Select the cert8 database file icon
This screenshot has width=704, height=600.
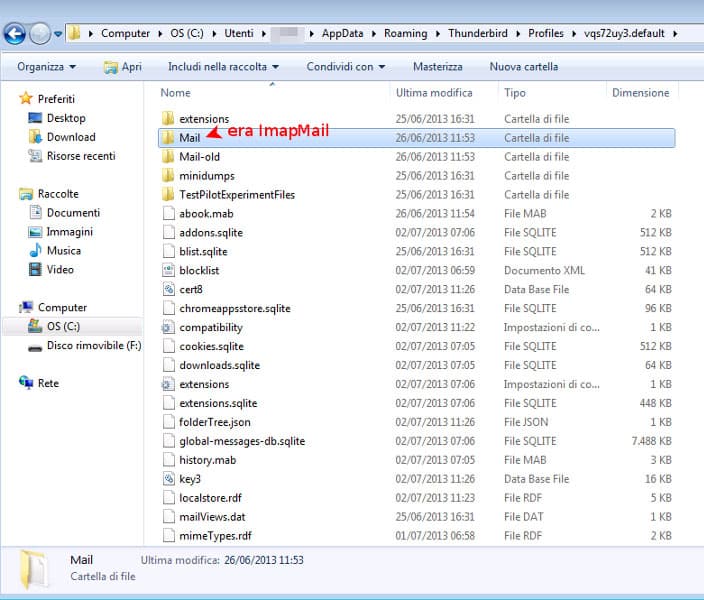coord(168,289)
